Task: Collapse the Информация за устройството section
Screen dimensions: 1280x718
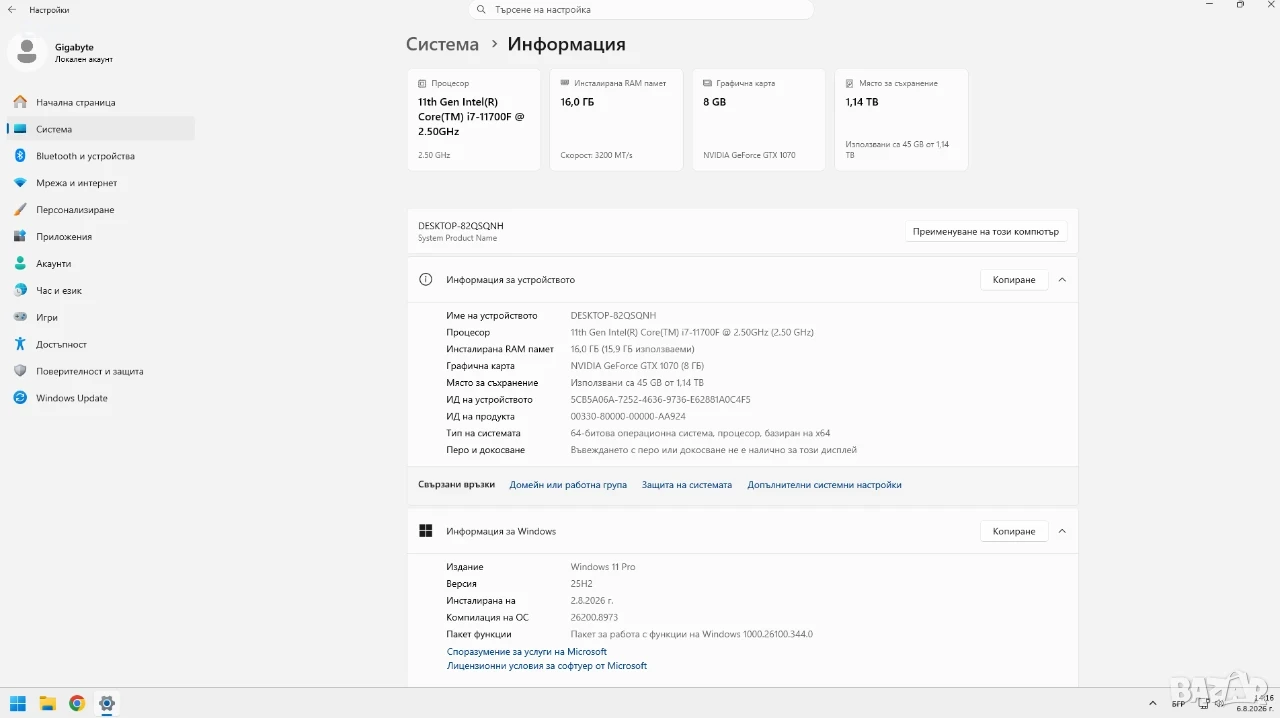Action: 1062,280
